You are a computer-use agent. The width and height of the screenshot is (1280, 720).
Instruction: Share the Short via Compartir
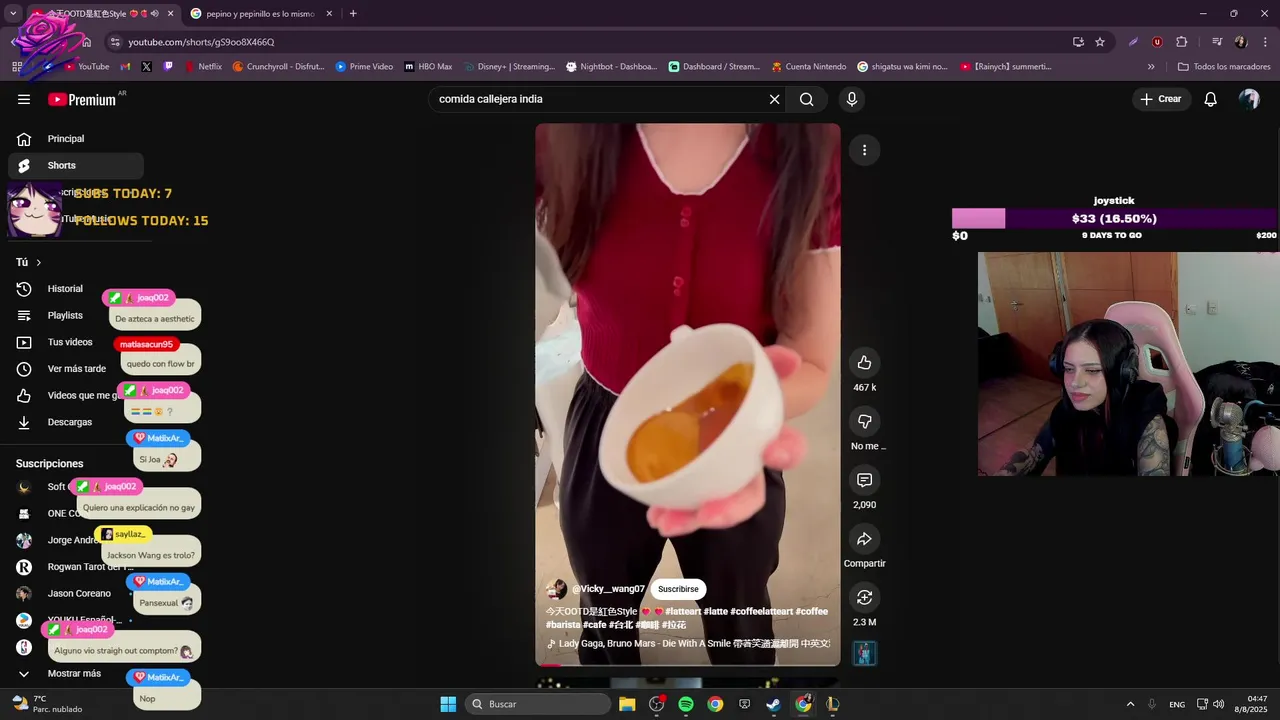(x=864, y=539)
